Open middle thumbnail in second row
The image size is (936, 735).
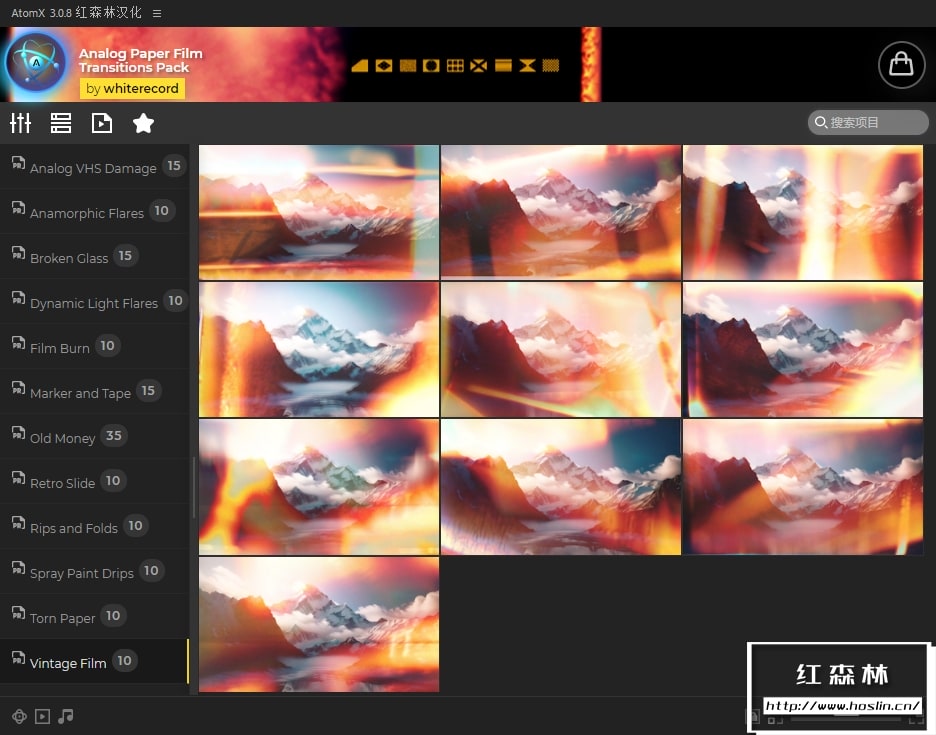tap(561, 350)
